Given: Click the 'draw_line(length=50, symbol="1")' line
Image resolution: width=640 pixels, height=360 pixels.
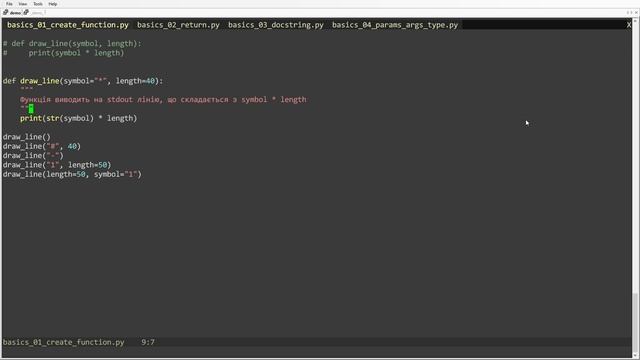Looking at the screenshot, I should pyautogui.click(x=72, y=174).
